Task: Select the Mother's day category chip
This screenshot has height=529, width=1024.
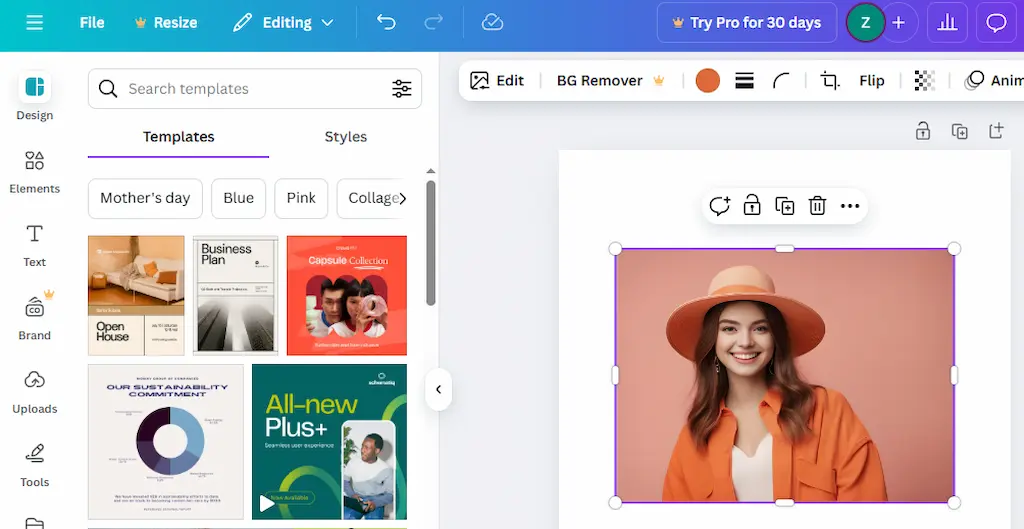Action: click(145, 199)
